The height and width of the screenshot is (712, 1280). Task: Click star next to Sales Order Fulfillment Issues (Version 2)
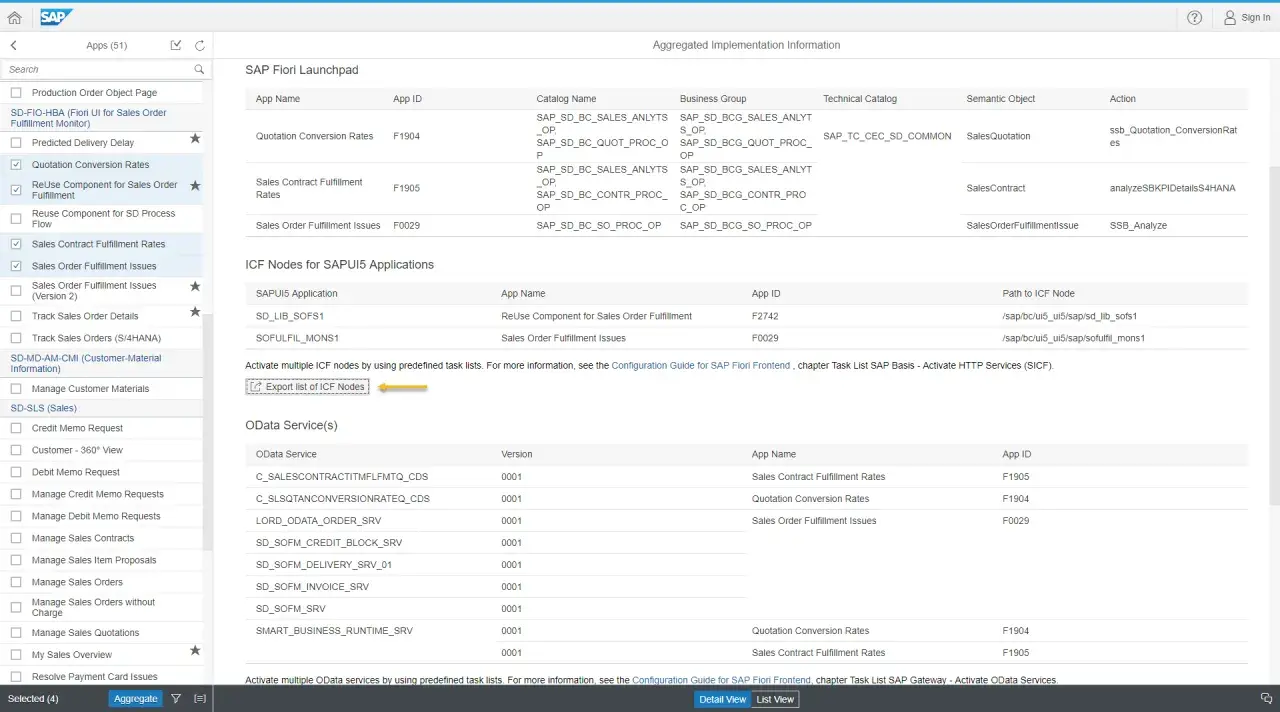(x=195, y=287)
